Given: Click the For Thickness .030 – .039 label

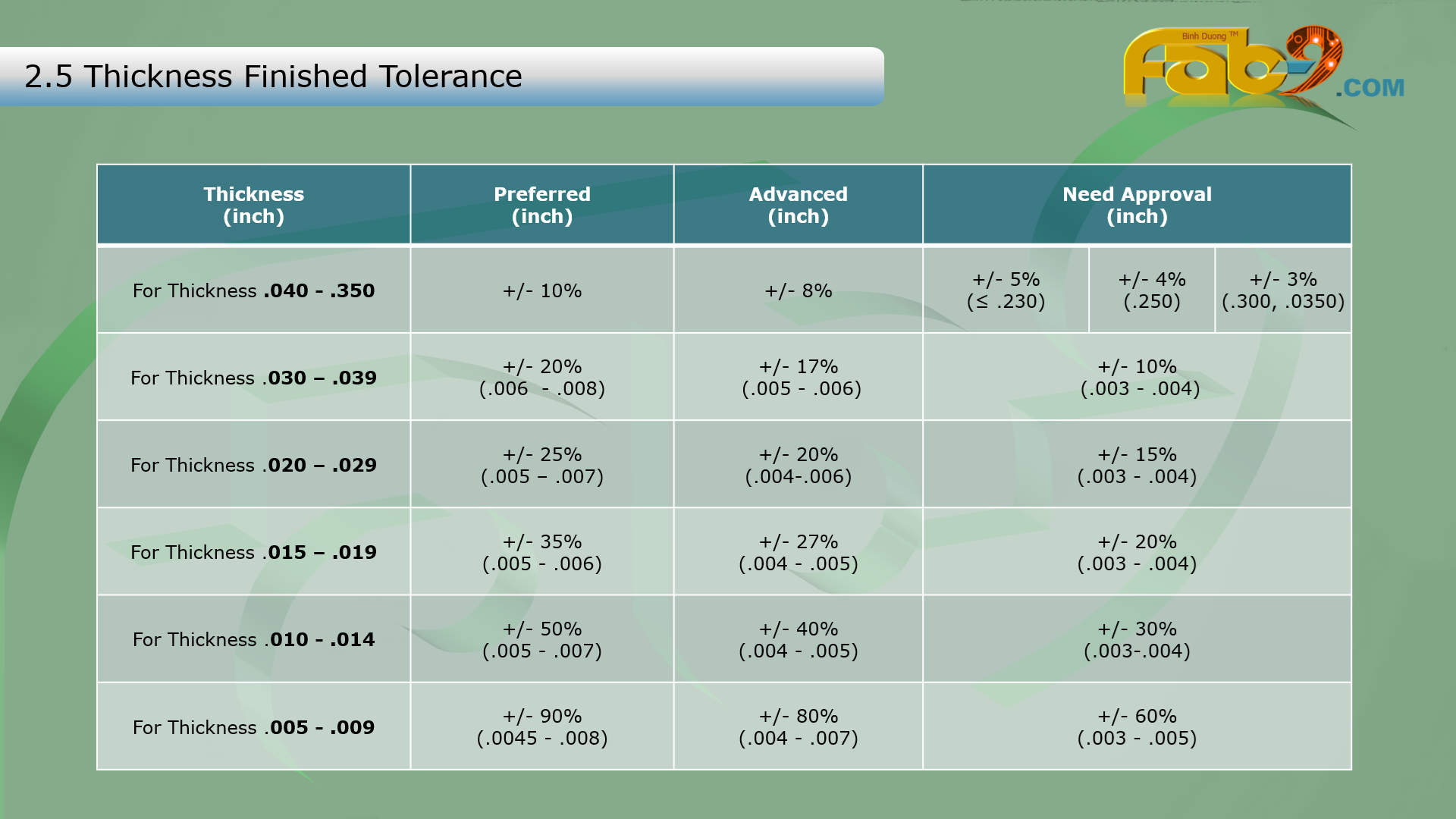Looking at the screenshot, I should 253,378.
